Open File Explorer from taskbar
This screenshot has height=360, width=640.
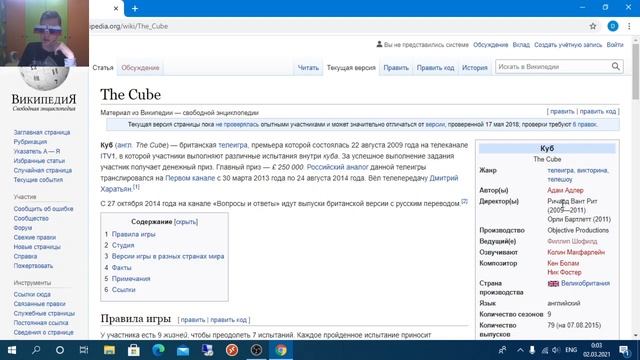pyautogui.click(x=109, y=350)
